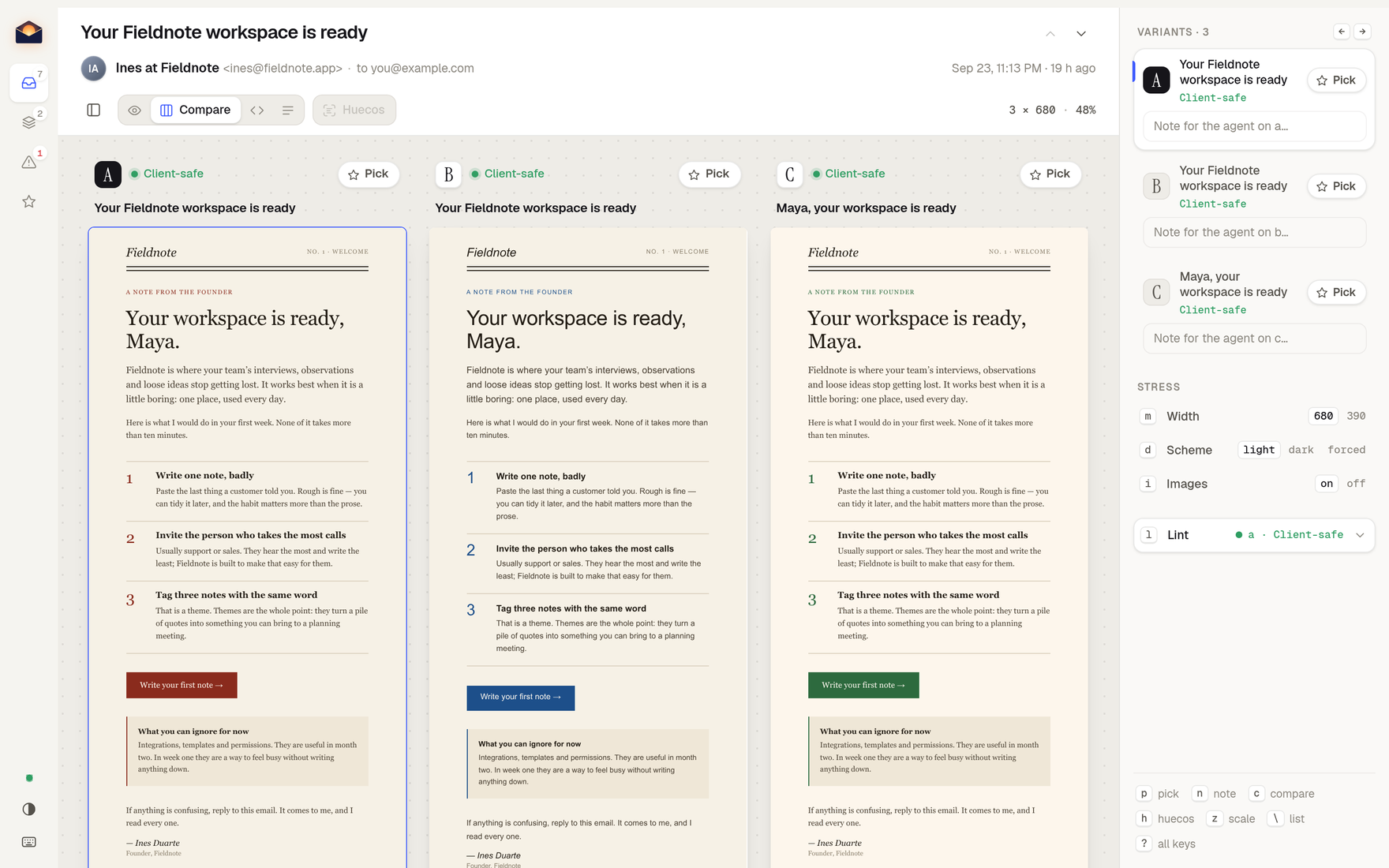Click the scale shortcut hint

click(x=1231, y=819)
